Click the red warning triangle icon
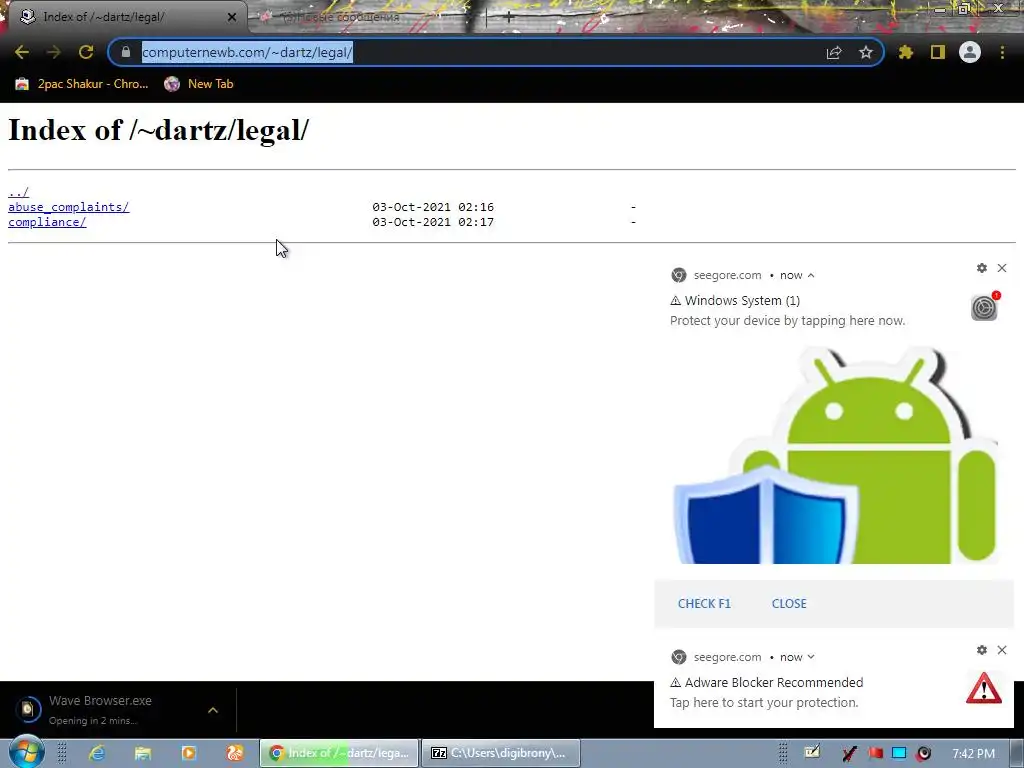The image size is (1024, 768). (x=984, y=688)
